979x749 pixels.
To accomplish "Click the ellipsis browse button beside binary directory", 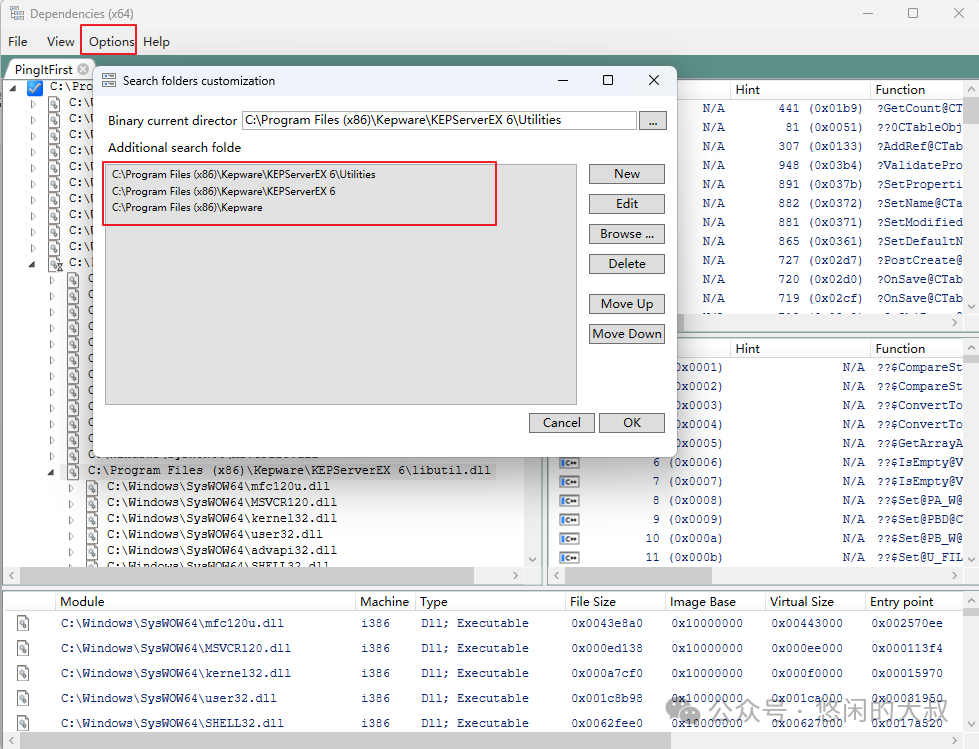I will pyautogui.click(x=652, y=120).
